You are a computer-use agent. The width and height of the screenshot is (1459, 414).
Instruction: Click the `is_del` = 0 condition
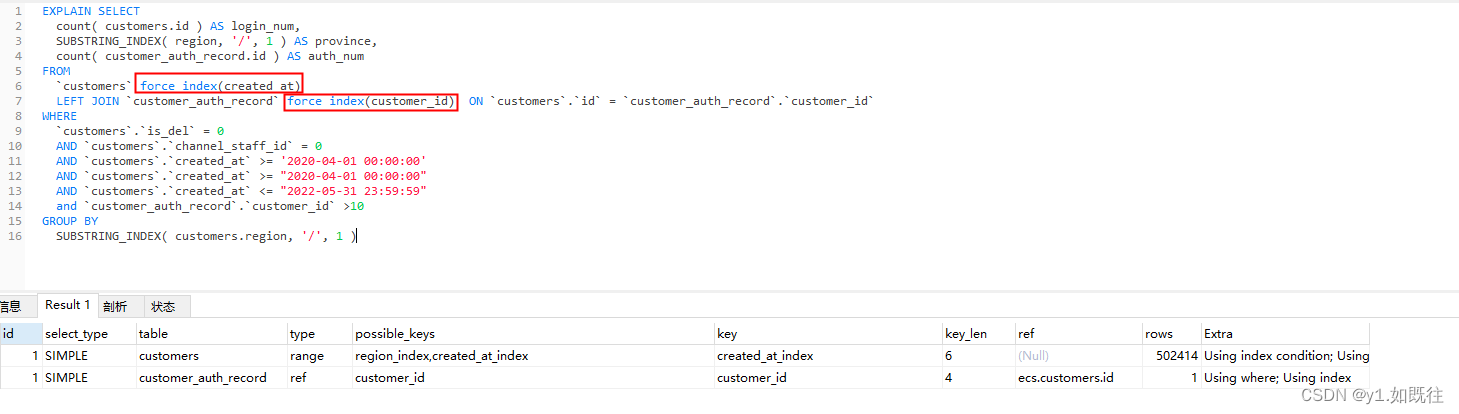pos(140,131)
